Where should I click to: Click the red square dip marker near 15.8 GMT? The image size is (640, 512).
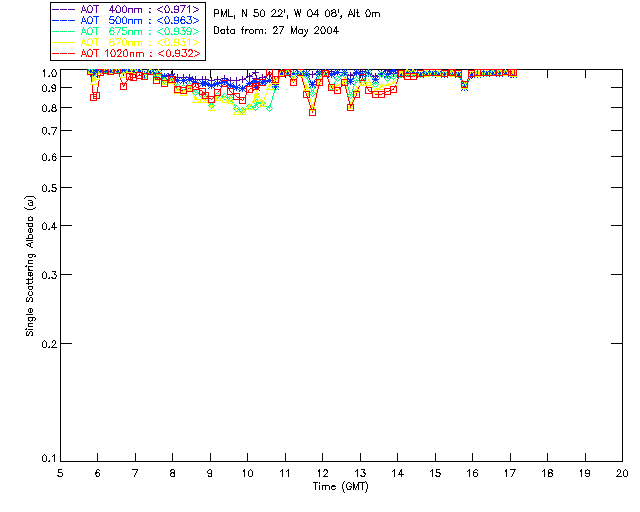pos(464,85)
